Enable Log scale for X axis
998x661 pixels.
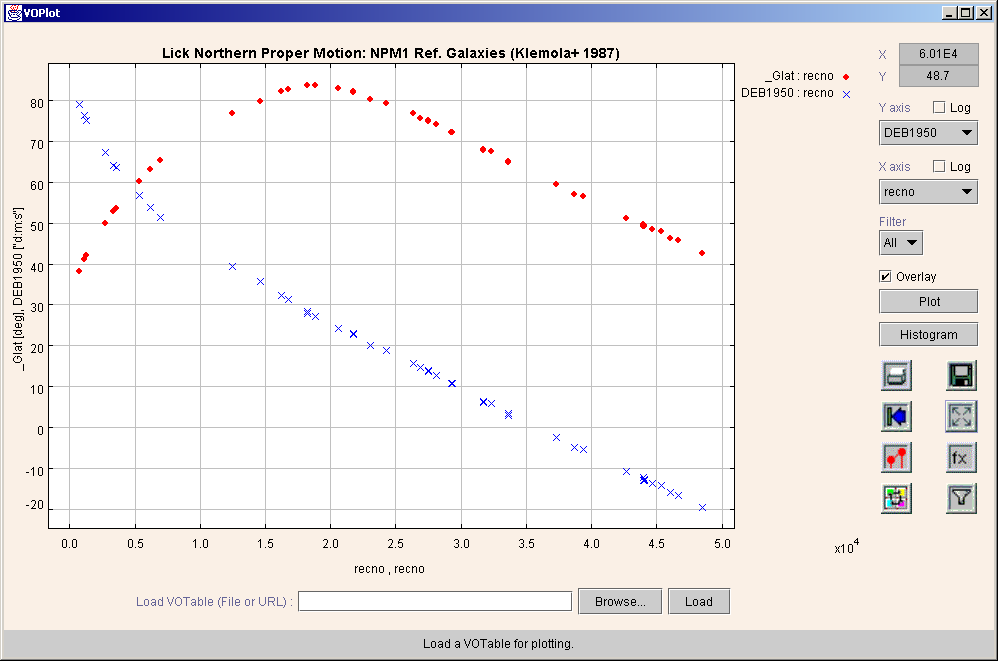[x=939, y=167]
